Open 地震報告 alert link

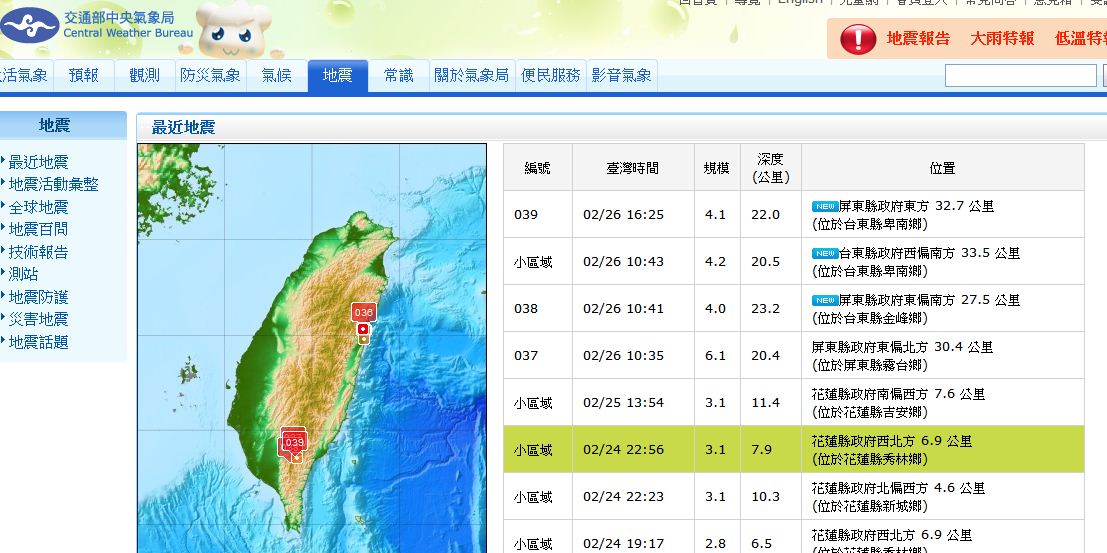tap(918, 39)
